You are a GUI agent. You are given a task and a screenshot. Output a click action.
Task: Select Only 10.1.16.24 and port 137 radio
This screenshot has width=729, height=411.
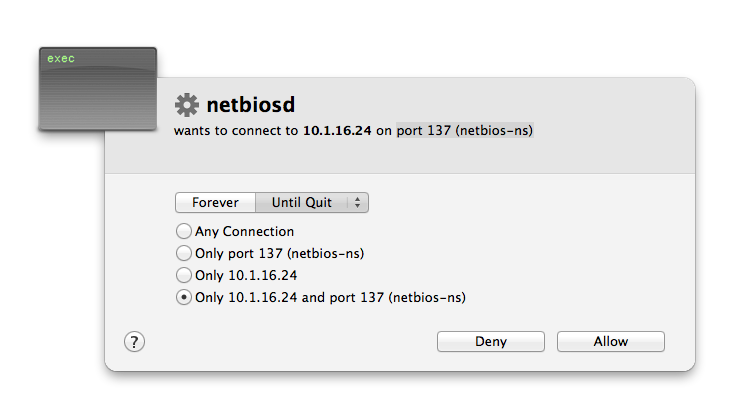pos(184,297)
